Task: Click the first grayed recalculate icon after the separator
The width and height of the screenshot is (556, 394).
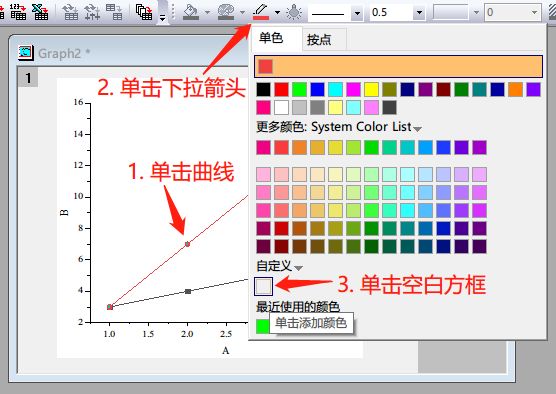Action: pyautogui.click(x=70, y=11)
